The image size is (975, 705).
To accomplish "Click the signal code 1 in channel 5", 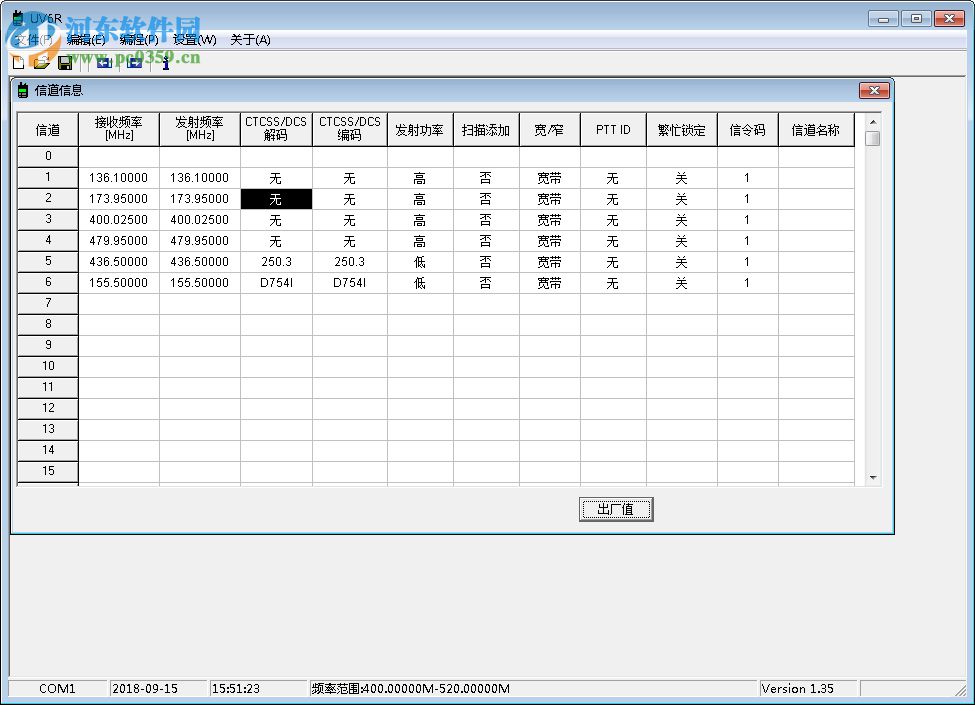I will (x=747, y=262).
